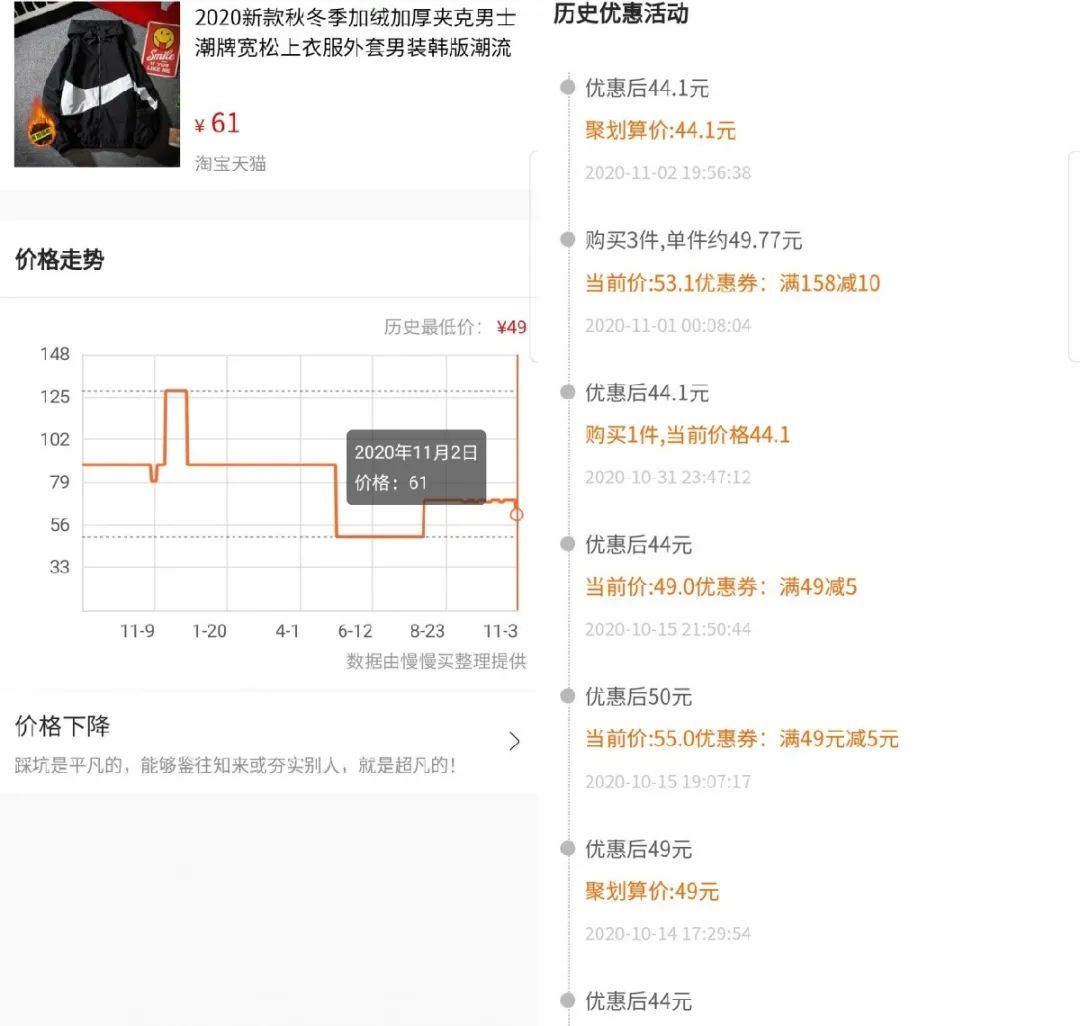Click the 数据由慢慢买整理提供 credit text
The width and height of the screenshot is (1080, 1026).
coord(436,661)
